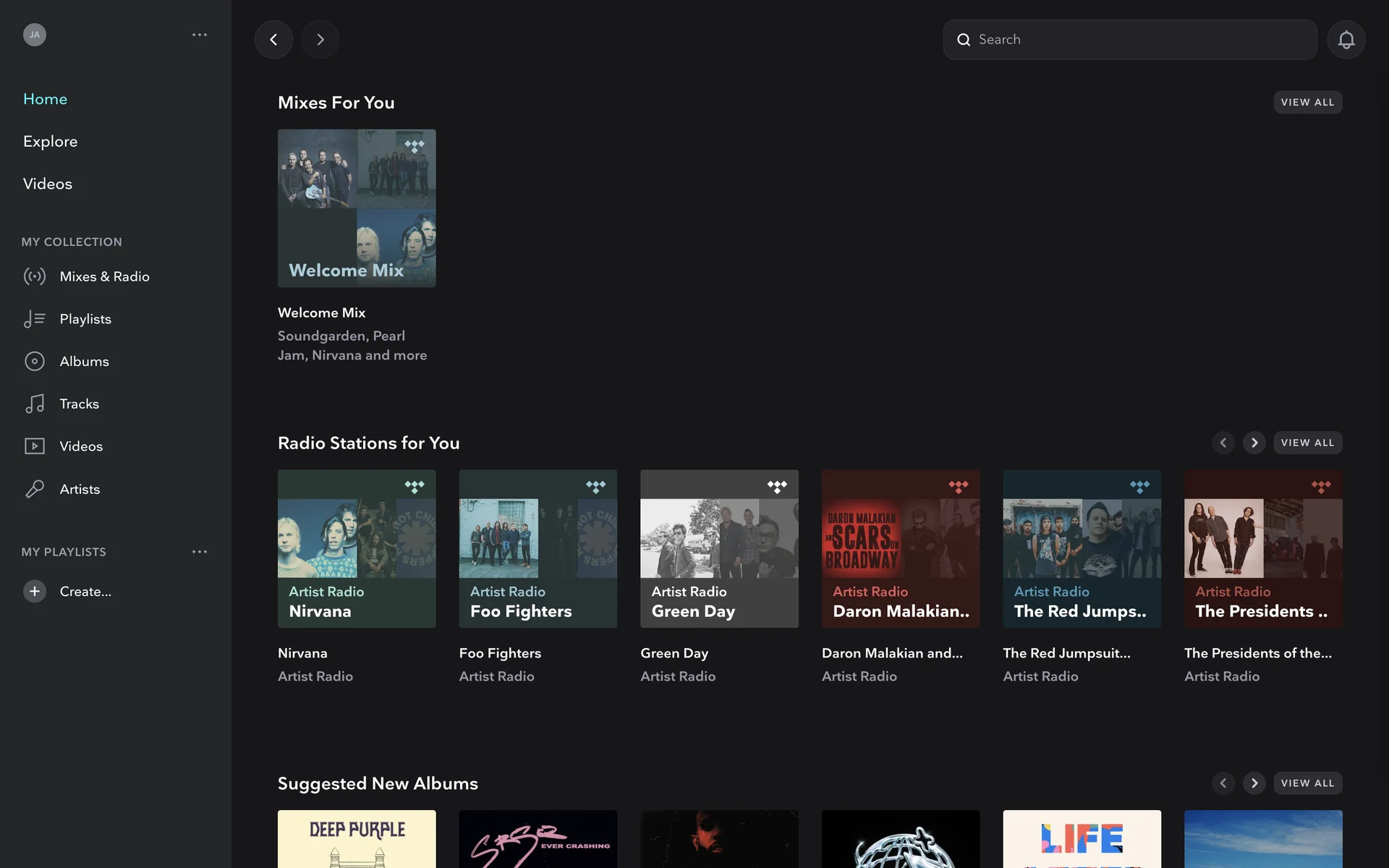Open Mixes & Radio in My Collection
Viewport: 1389px width, 868px height.
click(104, 276)
